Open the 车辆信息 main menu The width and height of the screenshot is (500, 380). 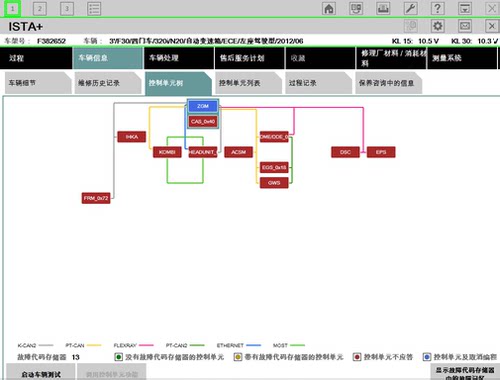tap(108, 58)
